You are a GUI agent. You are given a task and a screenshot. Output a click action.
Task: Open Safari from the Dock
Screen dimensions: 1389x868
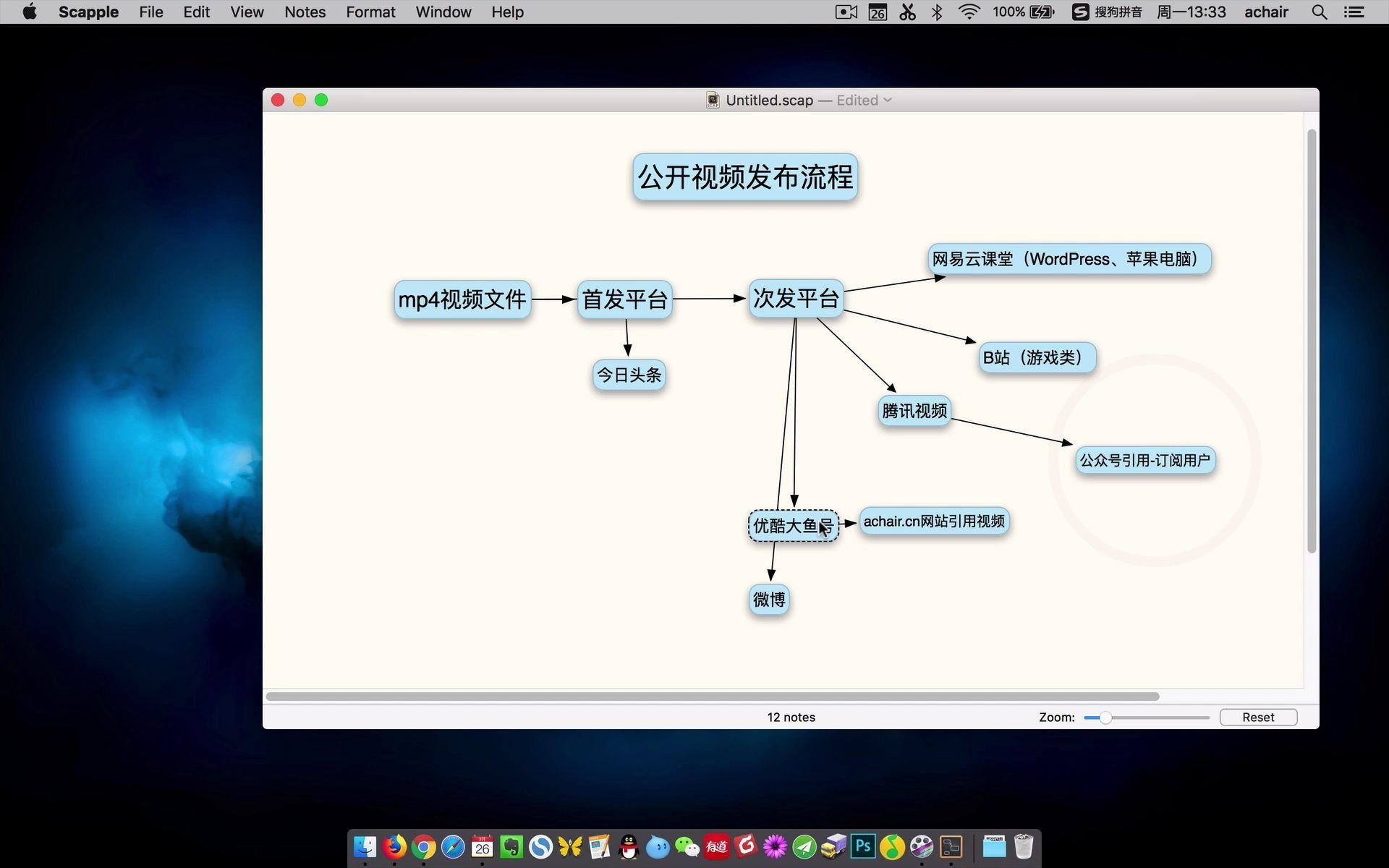point(453,846)
